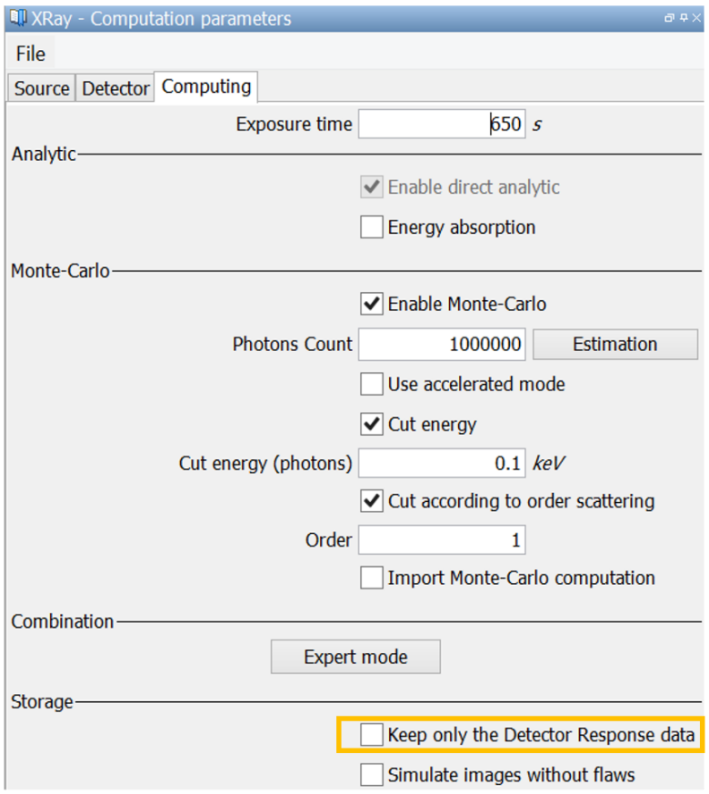Uncheck Cut according to order scattering
The image size is (709, 794).
coord(372,501)
